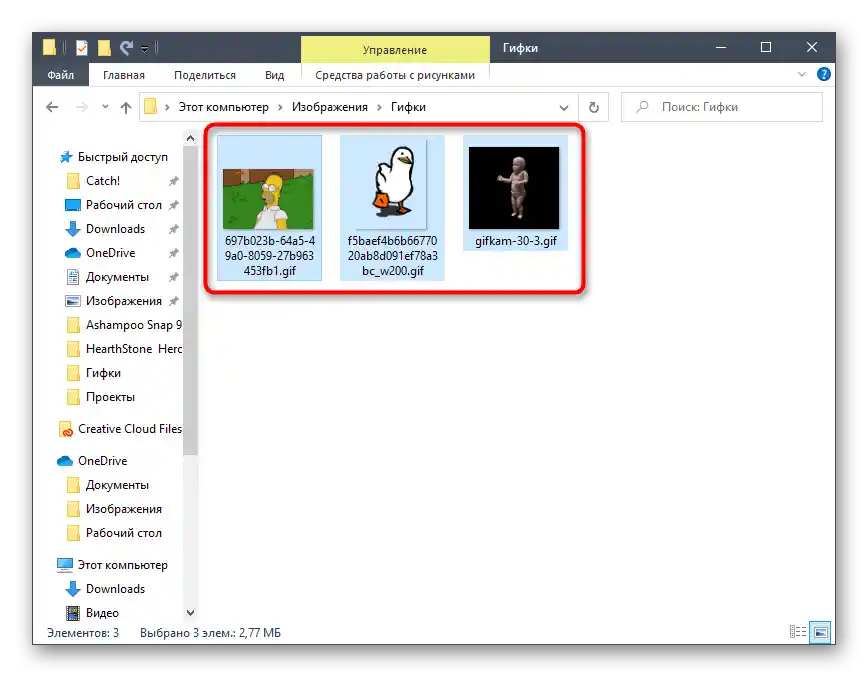Open Рабочий стол under quick access

123,205
